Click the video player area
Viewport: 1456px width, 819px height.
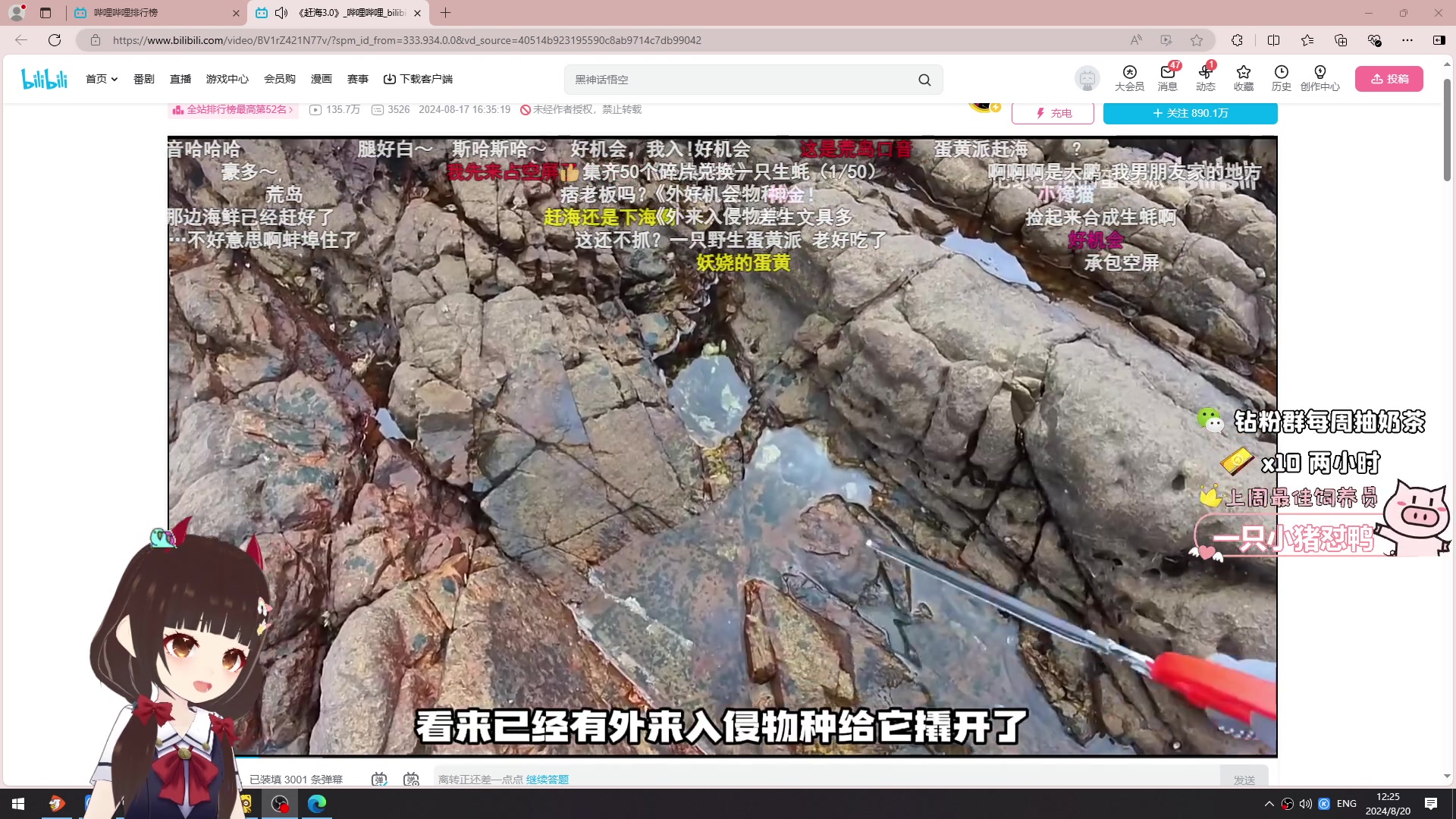click(722, 446)
